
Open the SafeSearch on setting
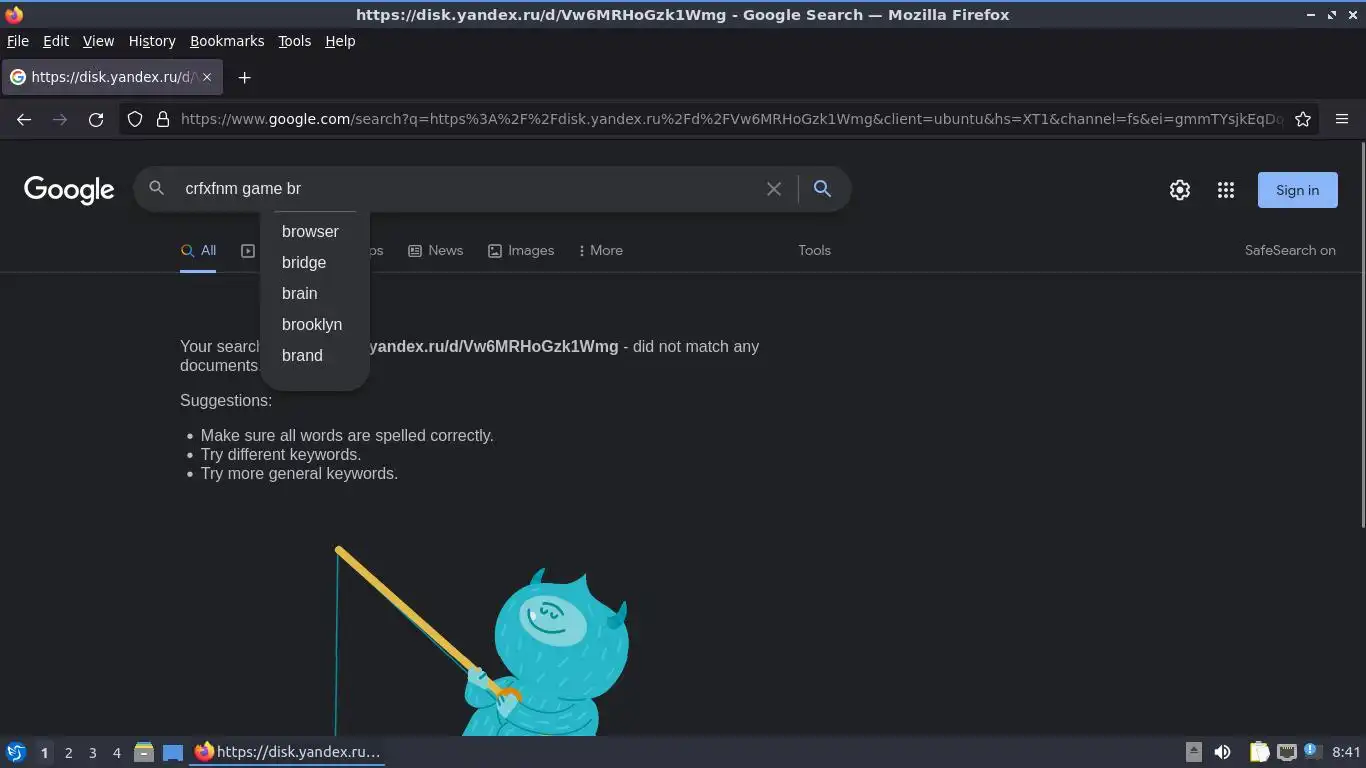[1290, 250]
